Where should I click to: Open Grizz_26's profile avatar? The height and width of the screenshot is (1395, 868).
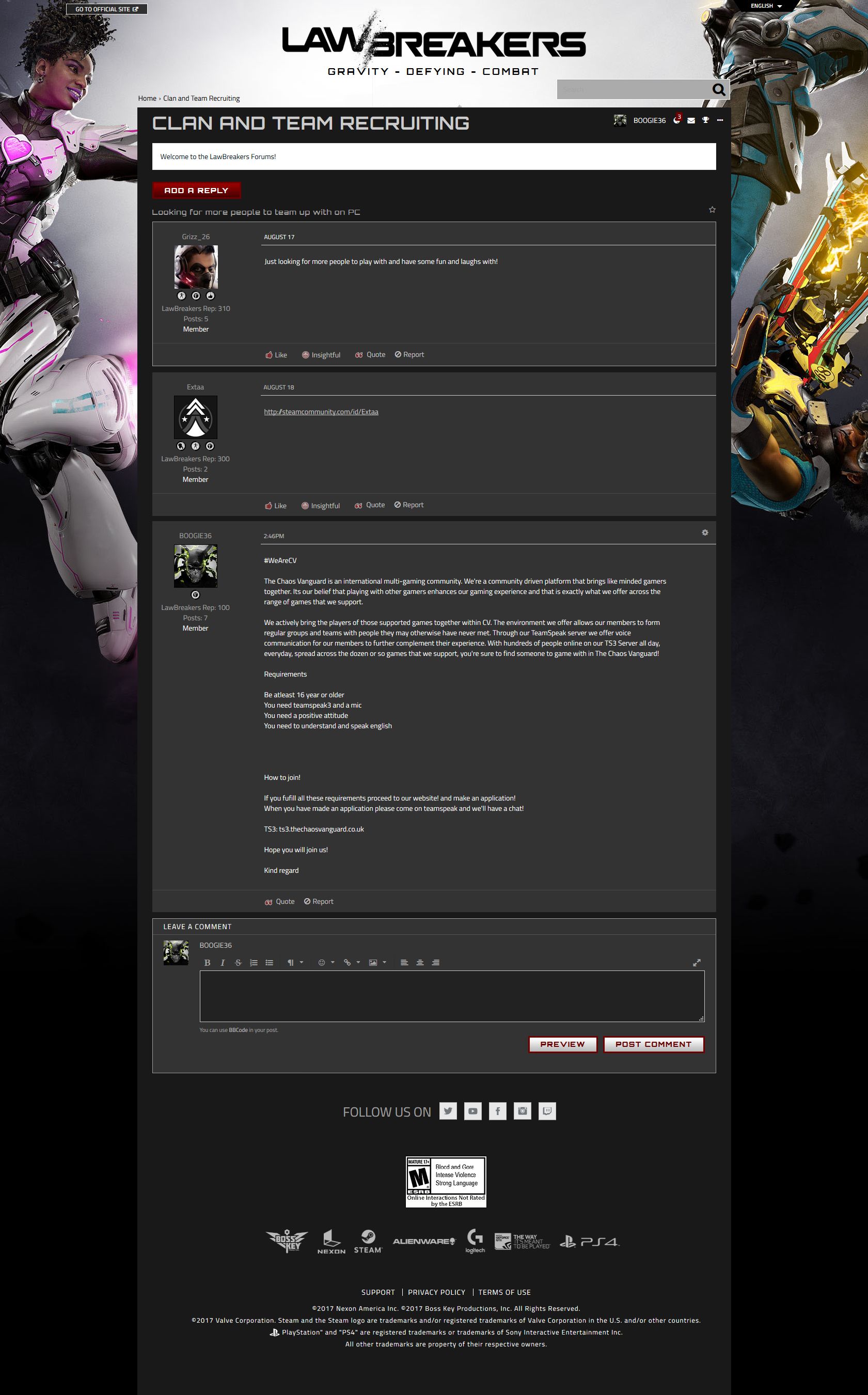[x=196, y=267]
